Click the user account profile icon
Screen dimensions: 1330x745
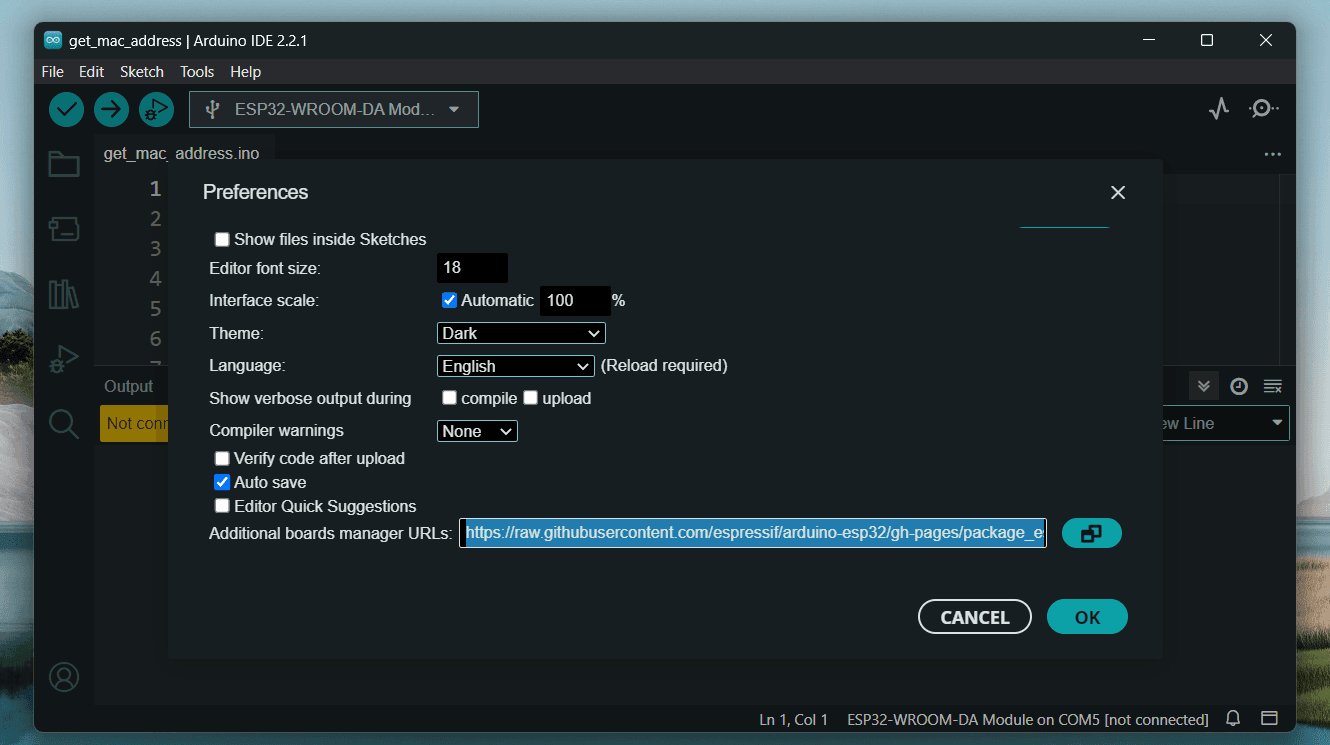(64, 677)
